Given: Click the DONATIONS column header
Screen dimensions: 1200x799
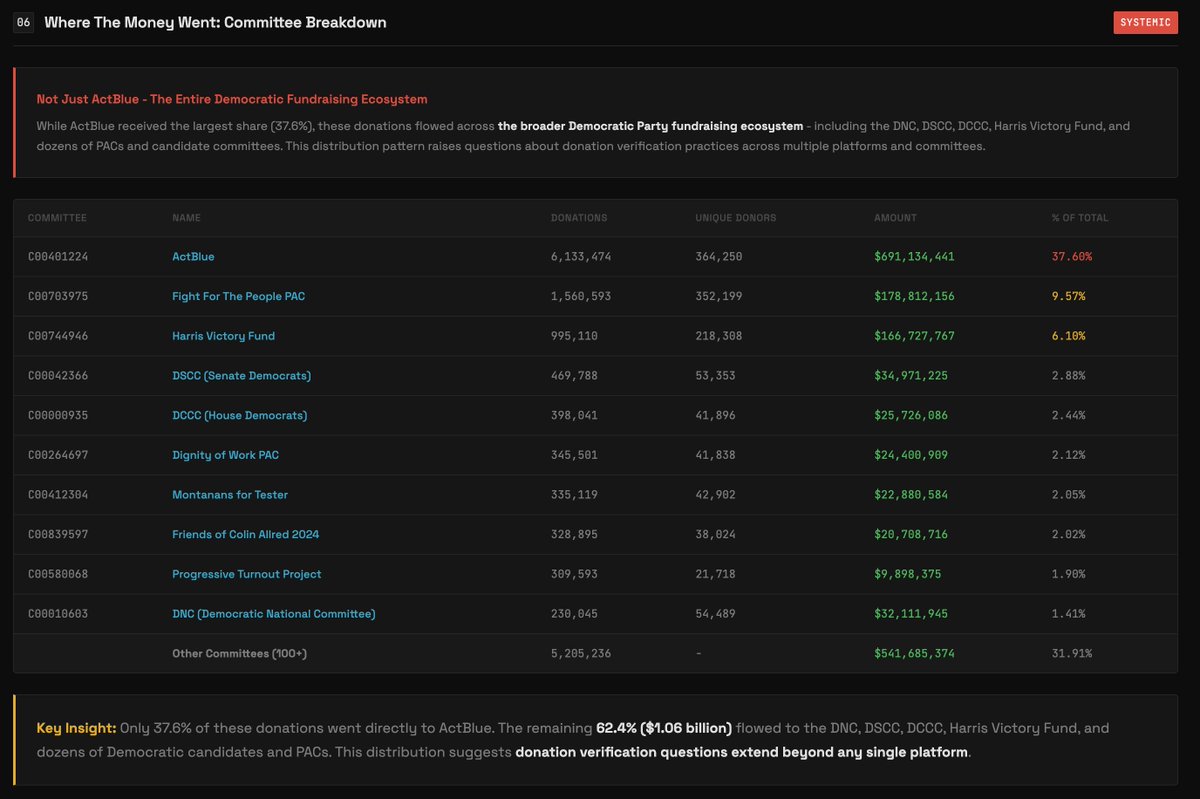Looking at the screenshot, I should tap(579, 218).
